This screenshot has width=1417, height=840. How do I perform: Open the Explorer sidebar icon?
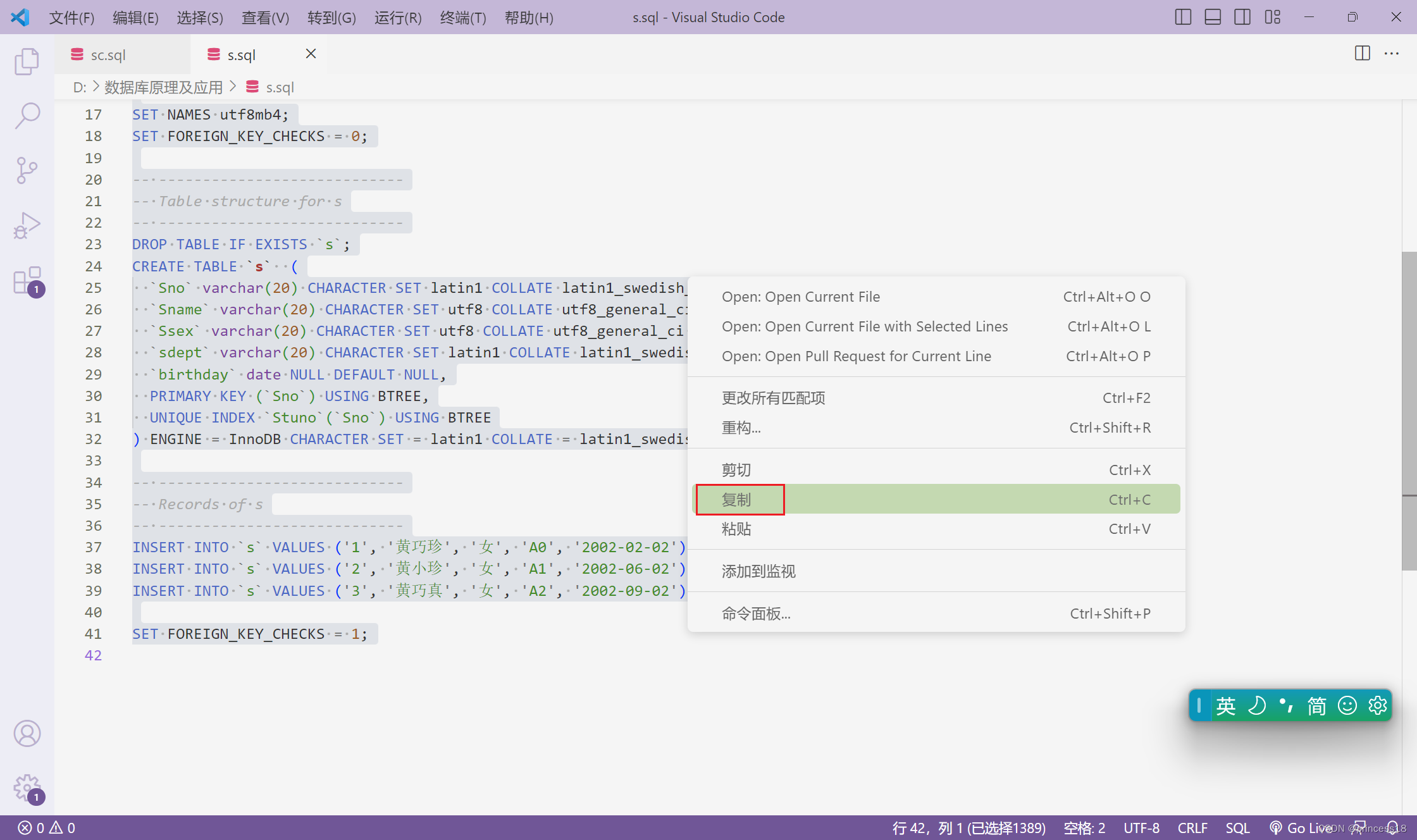coord(27,61)
